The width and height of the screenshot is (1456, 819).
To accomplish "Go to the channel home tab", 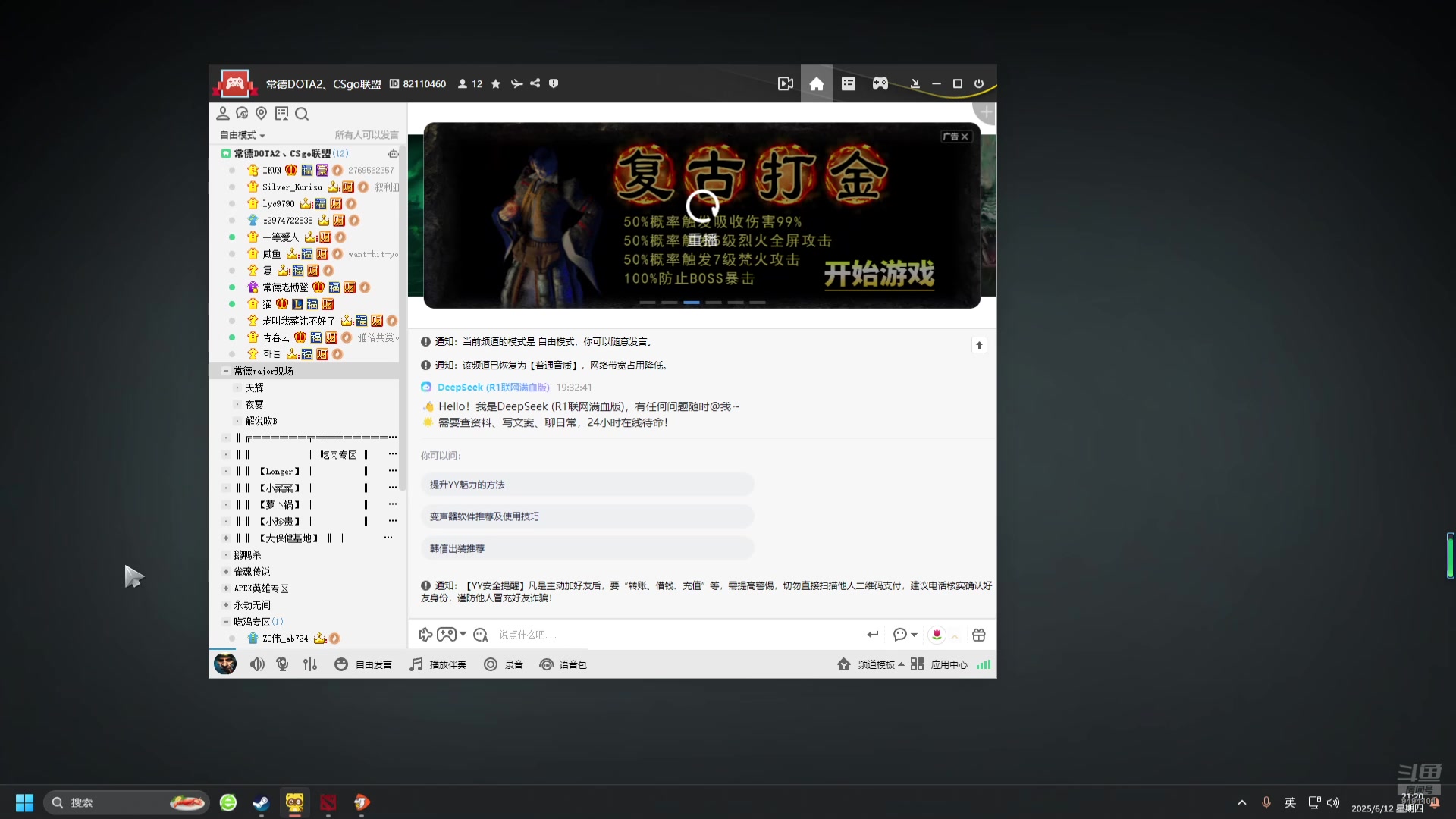I will click(817, 83).
